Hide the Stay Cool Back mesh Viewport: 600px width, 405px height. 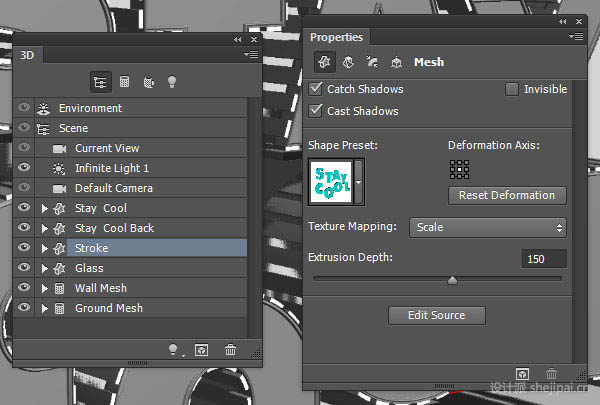[24, 227]
